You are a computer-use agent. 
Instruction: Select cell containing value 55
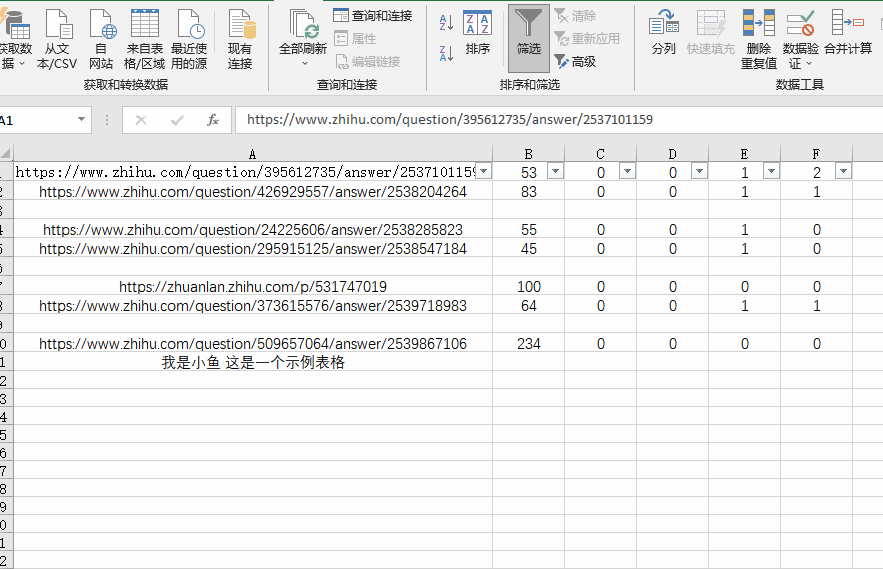529,229
